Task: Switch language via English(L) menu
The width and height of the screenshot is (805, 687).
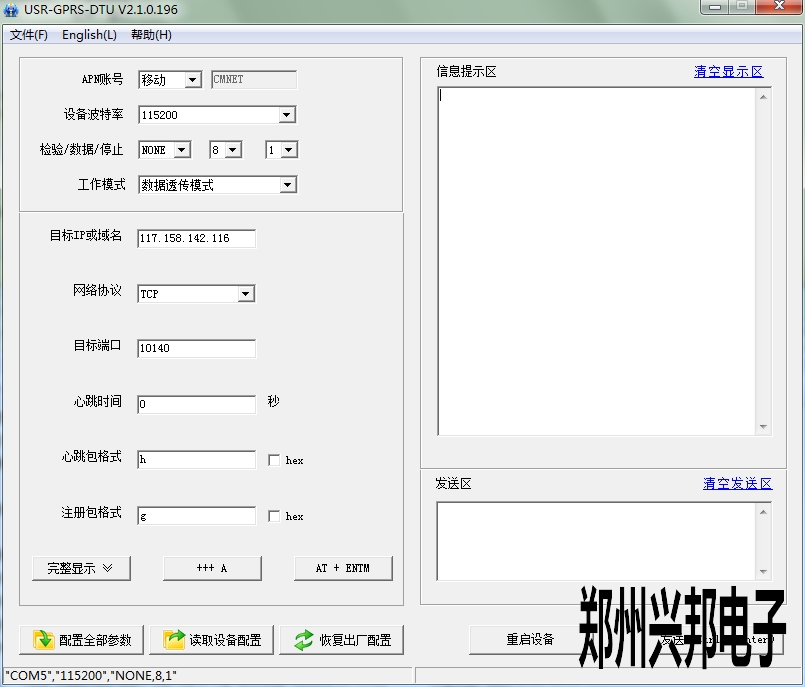Action: [89, 35]
